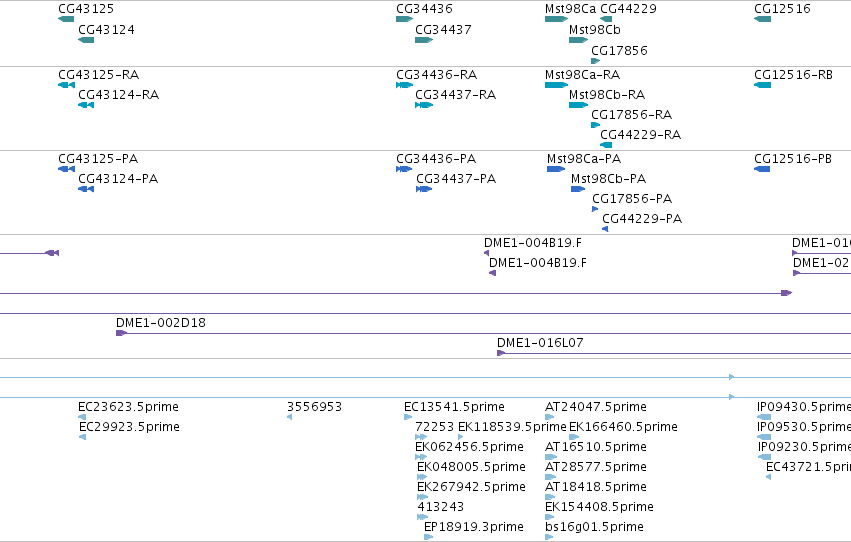
Task: Select the CG17856 gene feature arrow
Action: pos(595,61)
